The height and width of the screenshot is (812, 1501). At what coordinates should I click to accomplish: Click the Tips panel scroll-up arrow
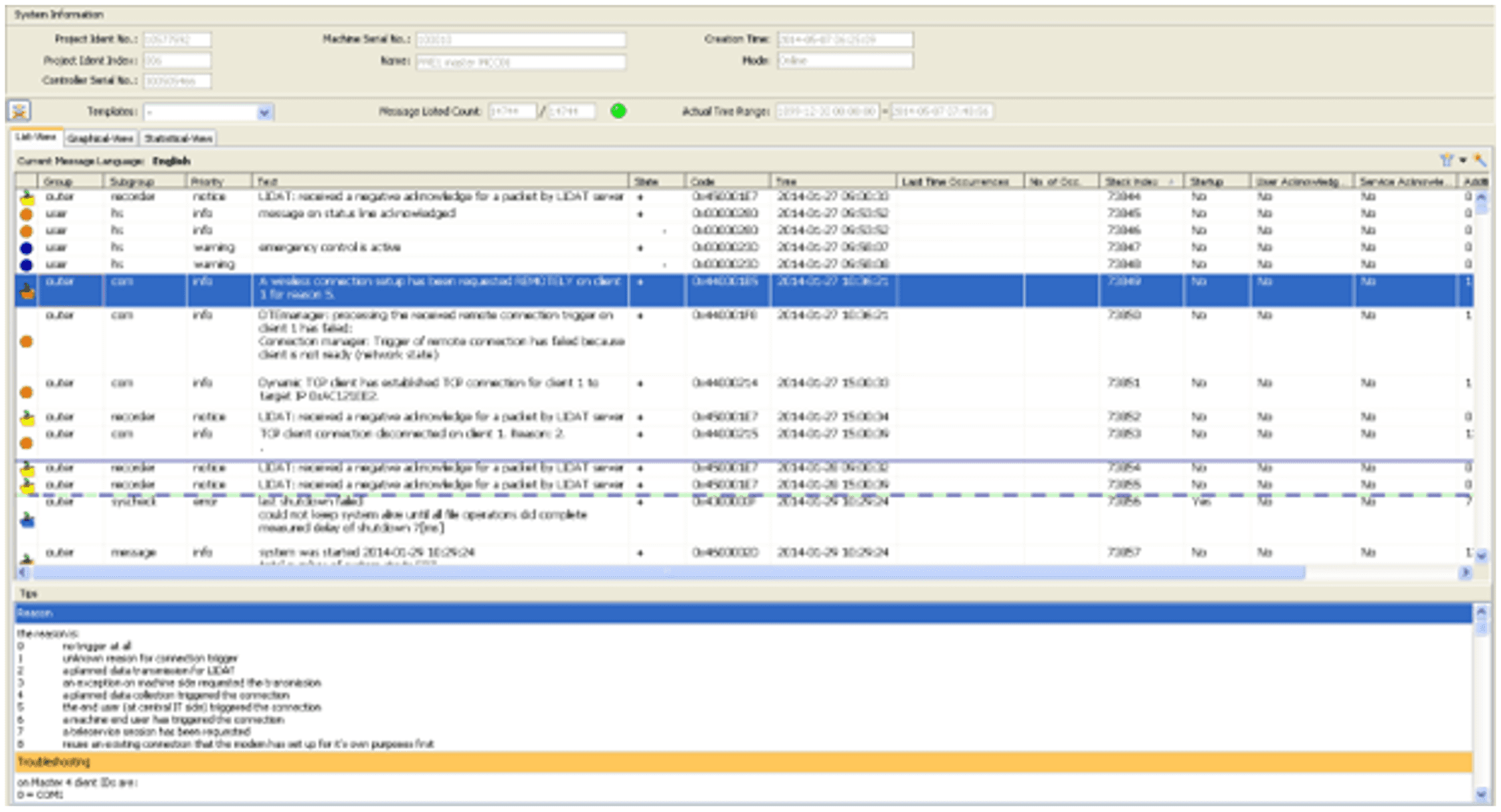click(x=1481, y=611)
